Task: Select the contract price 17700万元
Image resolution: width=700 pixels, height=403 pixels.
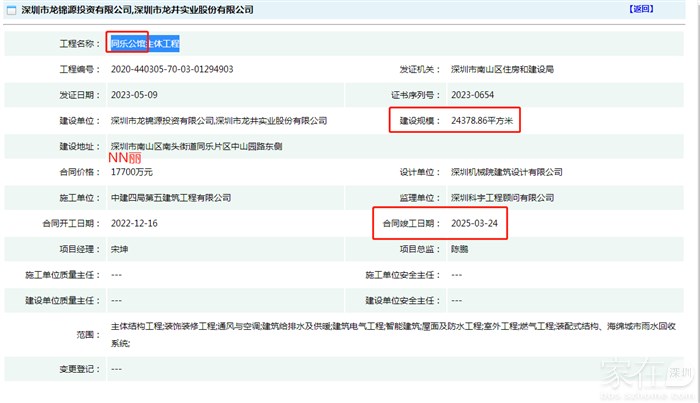Action: point(134,172)
